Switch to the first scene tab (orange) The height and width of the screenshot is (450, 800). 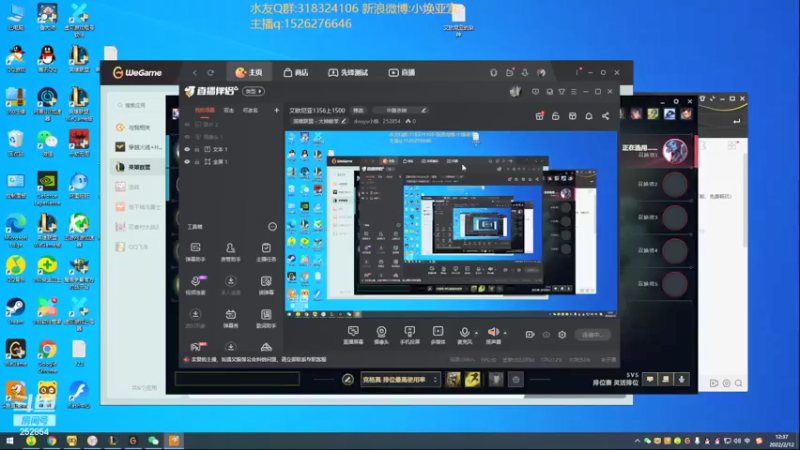(205, 110)
